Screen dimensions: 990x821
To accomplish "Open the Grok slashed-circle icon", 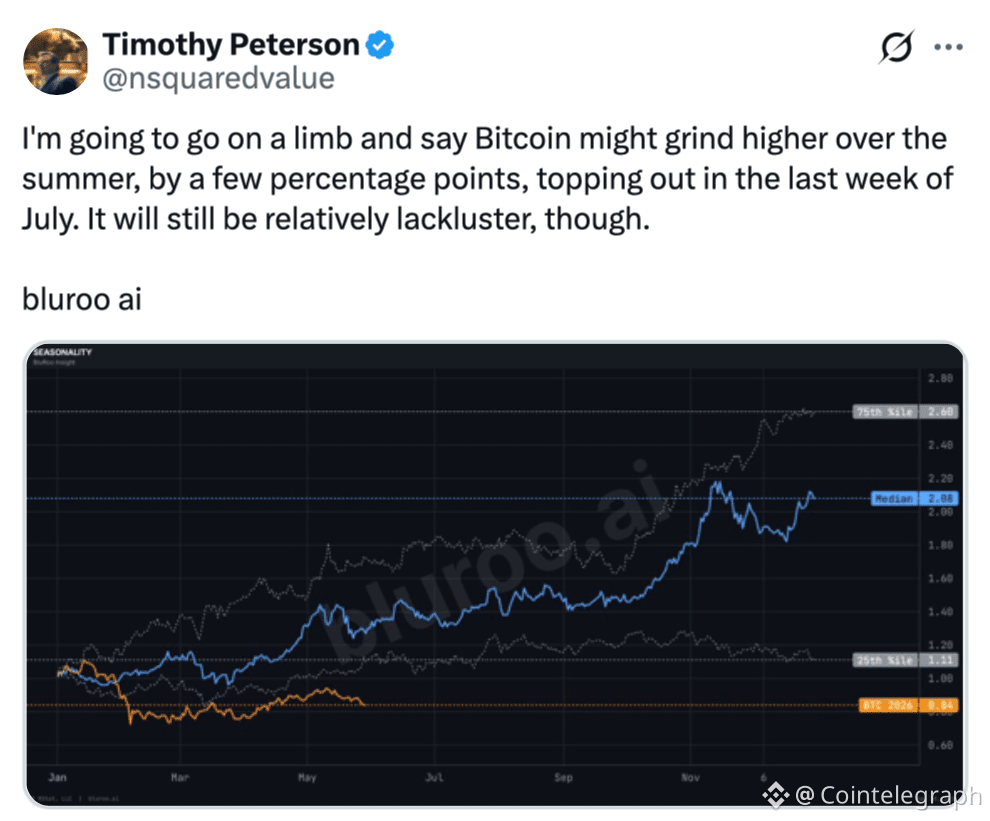I will click(896, 47).
